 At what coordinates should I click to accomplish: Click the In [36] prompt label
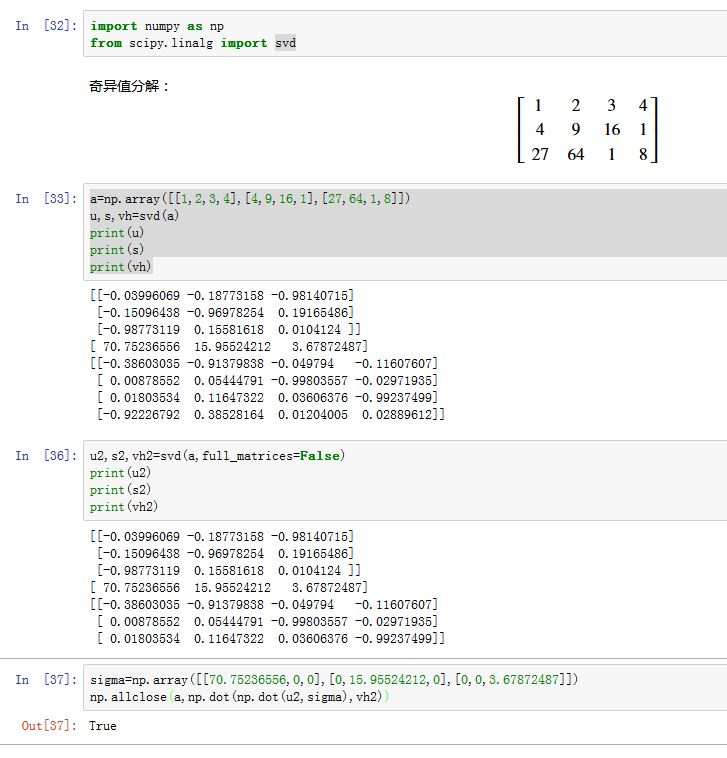[45, 456]
